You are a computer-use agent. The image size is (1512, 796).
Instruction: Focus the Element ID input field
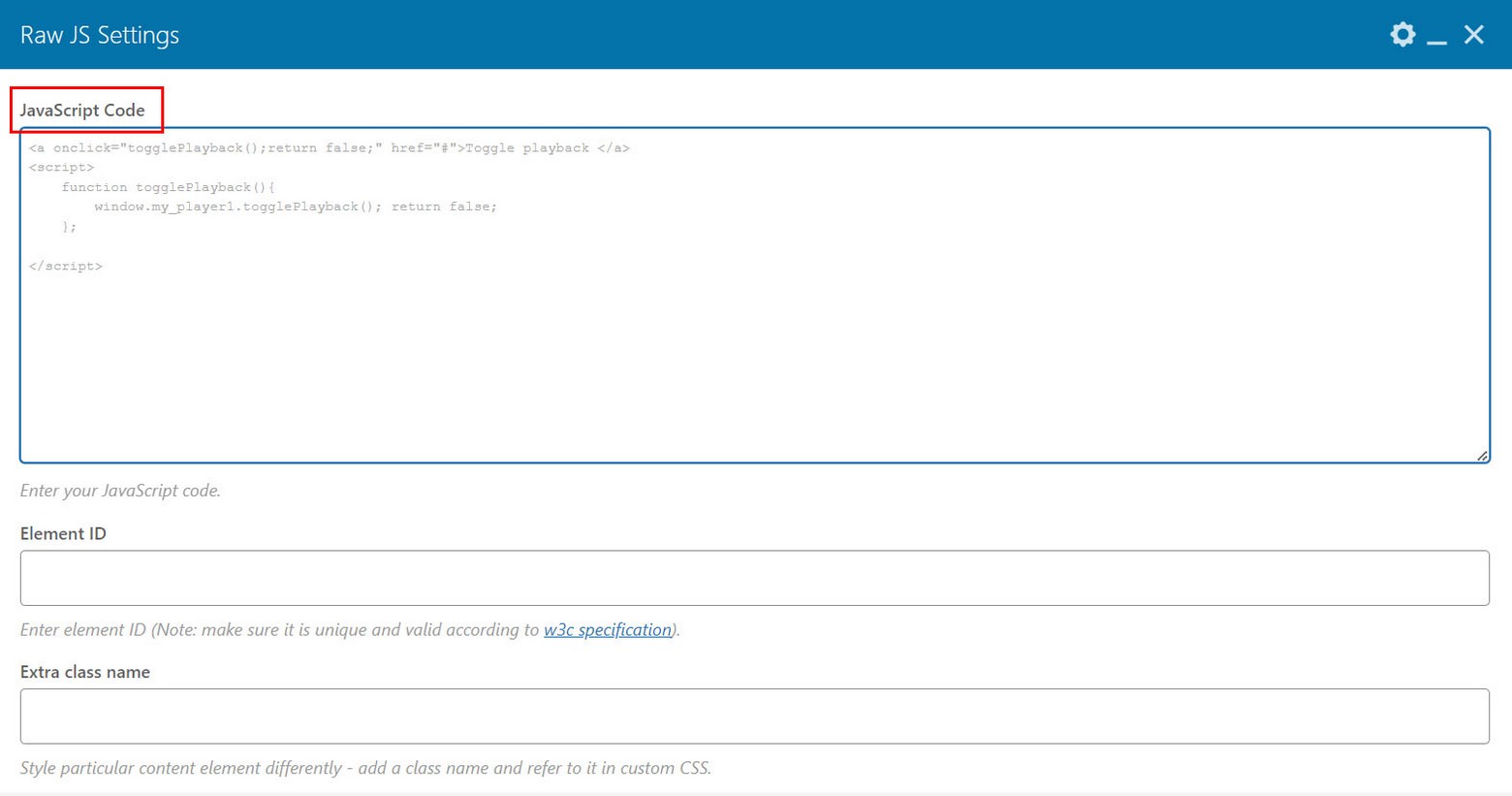tap(754, 578)
